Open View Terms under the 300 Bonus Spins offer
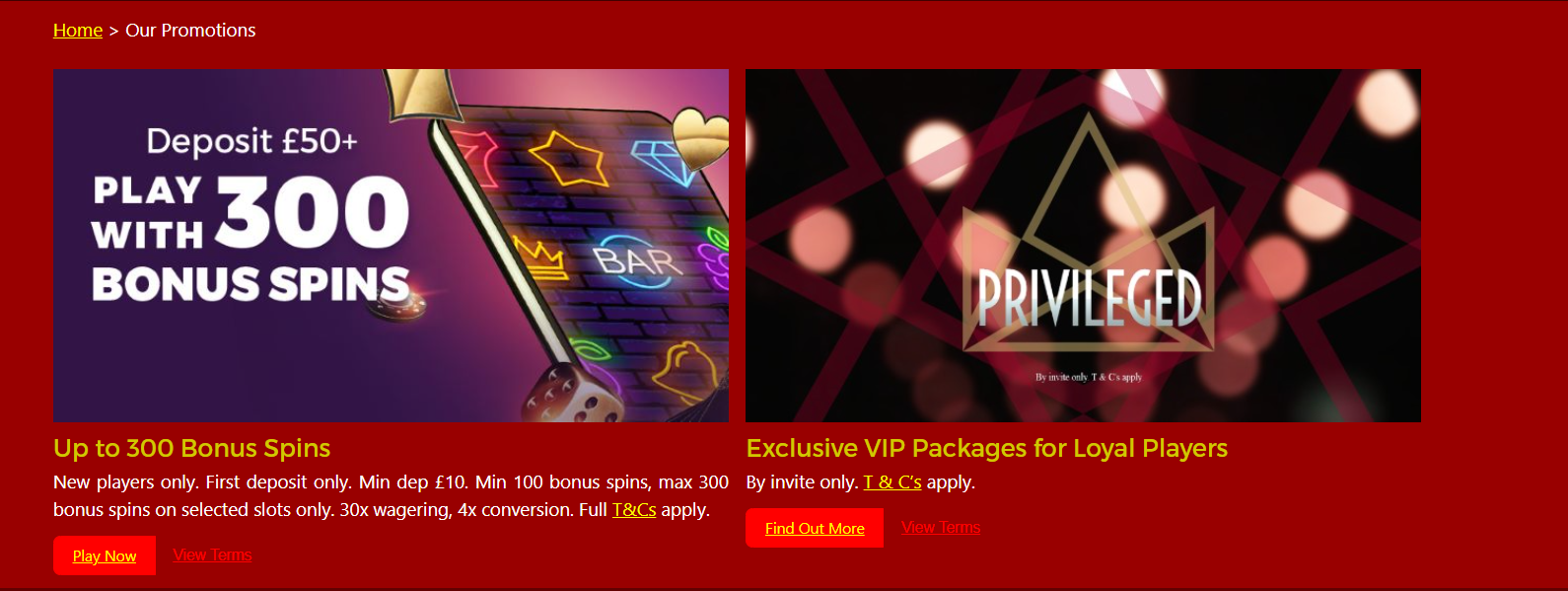This screenshot has width=1568, height=591. click(212, 554)
